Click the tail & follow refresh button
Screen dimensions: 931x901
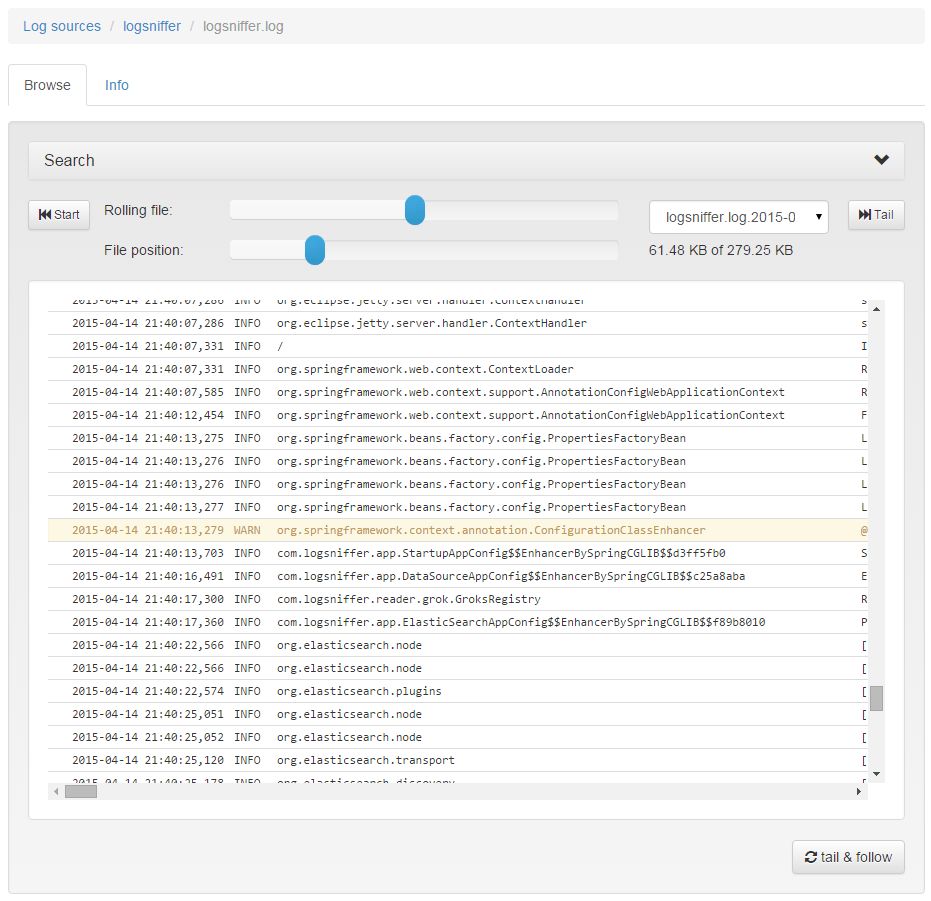tap(848, 857)
